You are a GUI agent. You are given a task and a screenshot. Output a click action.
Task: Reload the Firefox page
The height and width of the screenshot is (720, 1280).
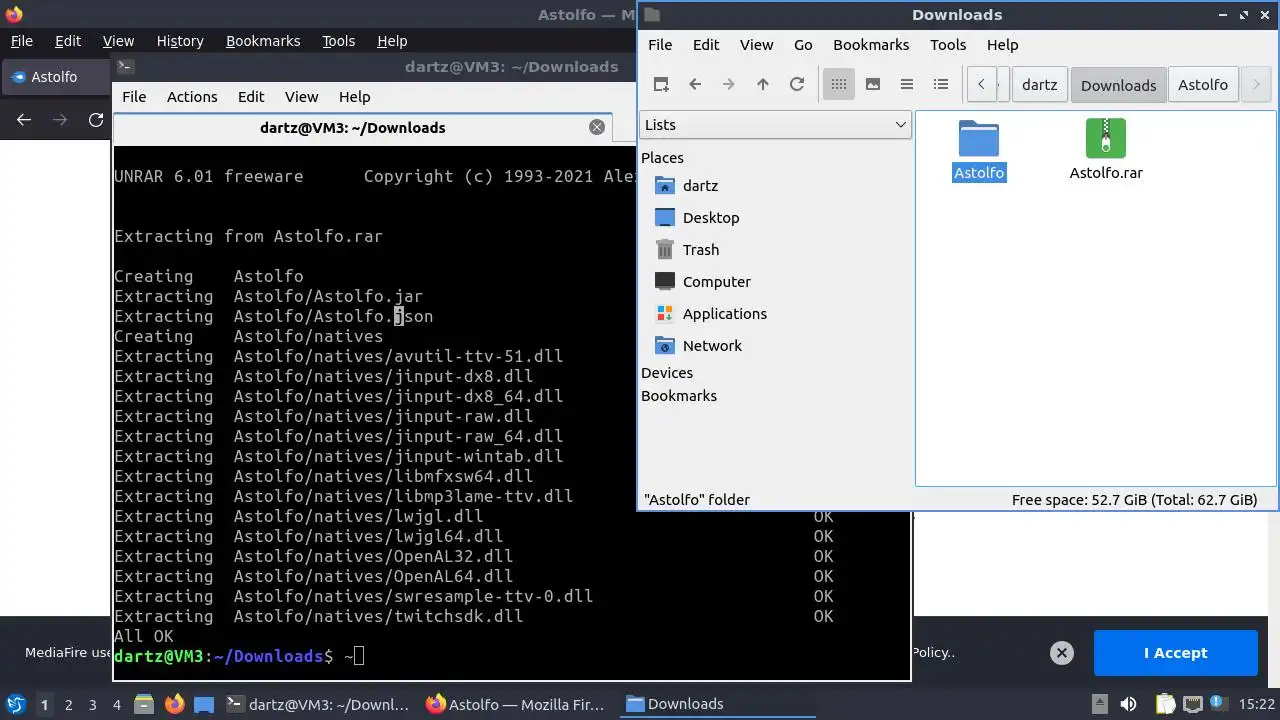[x=96, y=119]
